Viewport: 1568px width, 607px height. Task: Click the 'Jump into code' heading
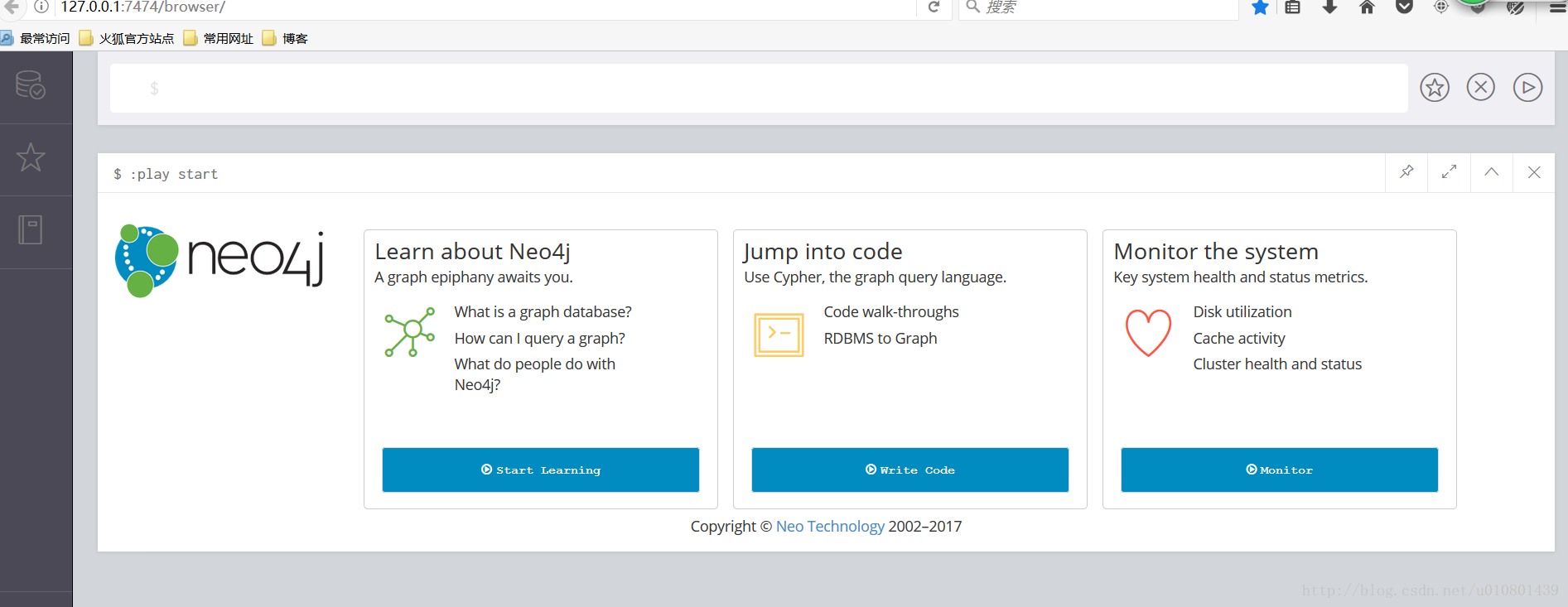pyautogui.click(x=823, y=252)
